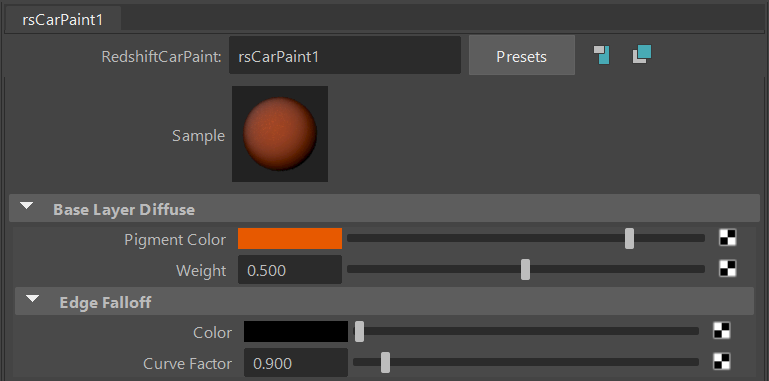Viewport: 769px width, 381px height.
Task: Click the Pigment Color label
Action: pos(175,240)
